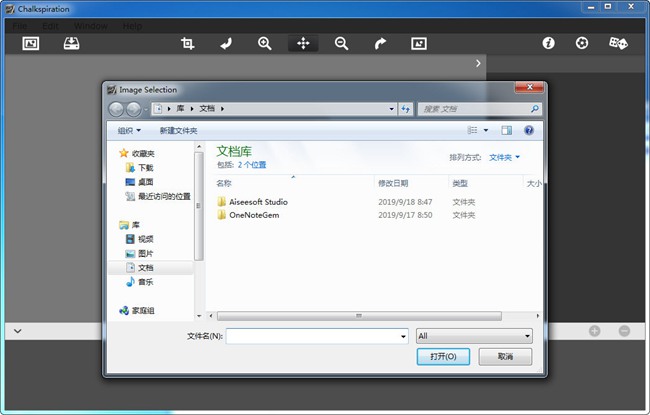Open the 排列方式 文件夹 dropdown
This screenshot has height=415, width=650.
click(x=504, y=157)
